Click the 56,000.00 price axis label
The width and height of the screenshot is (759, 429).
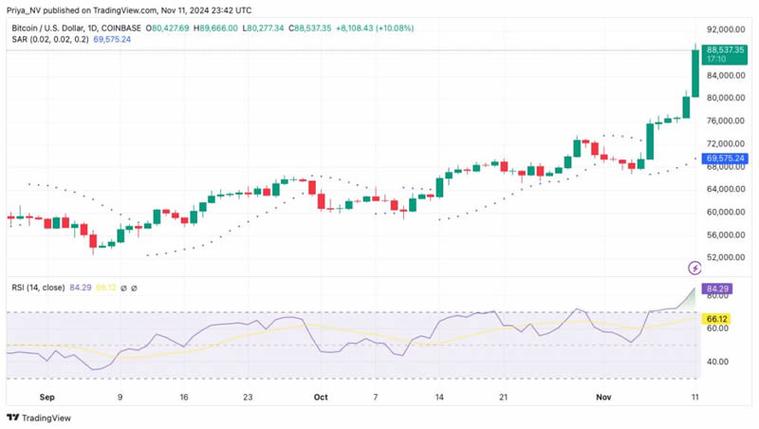[x=726, y=235]
